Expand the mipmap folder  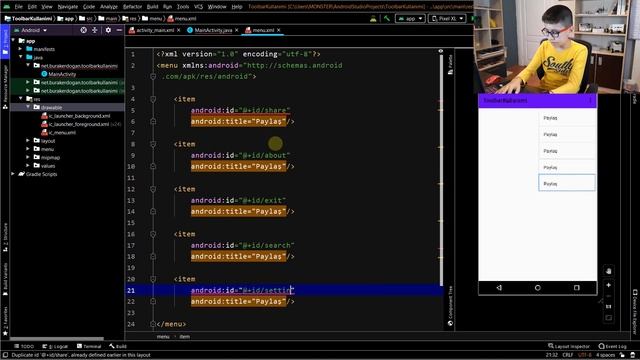pos(28,157)
